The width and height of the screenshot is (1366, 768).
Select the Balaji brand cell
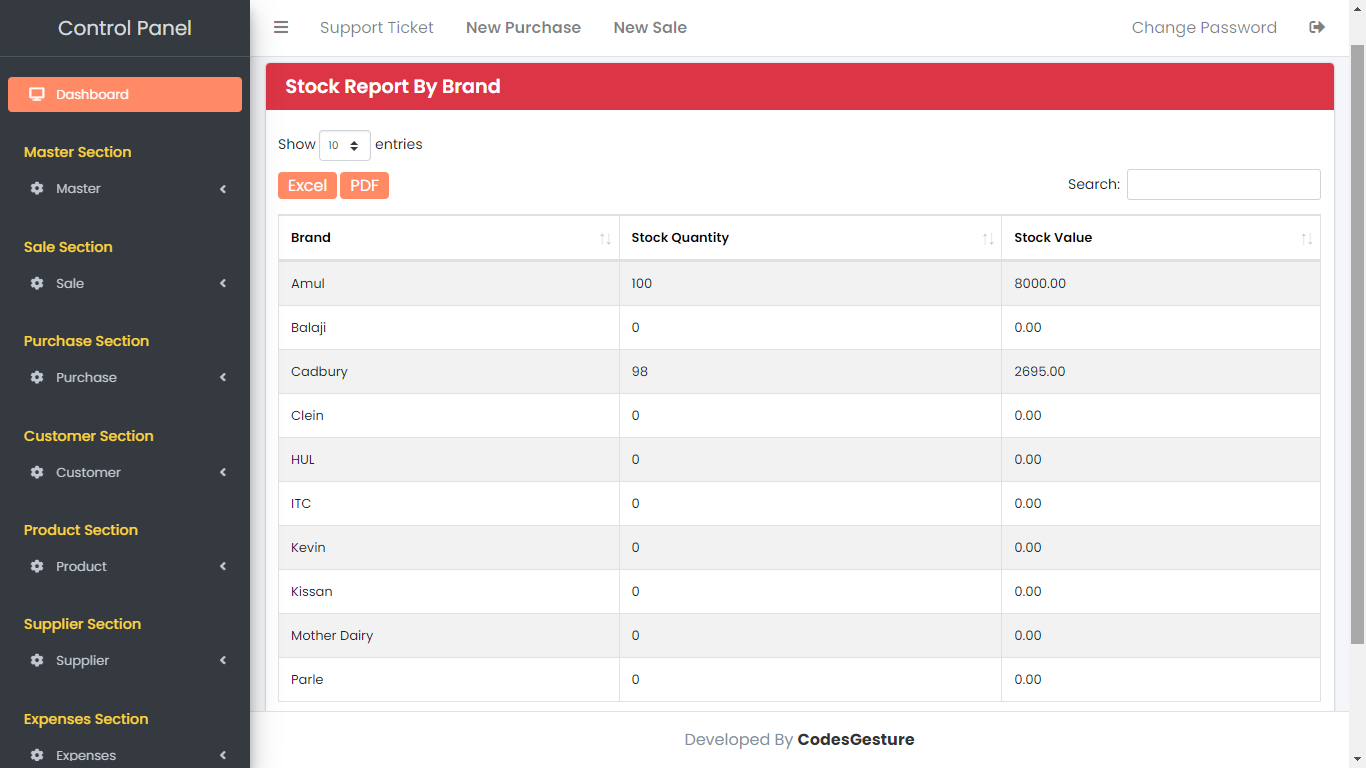(449, 327)
